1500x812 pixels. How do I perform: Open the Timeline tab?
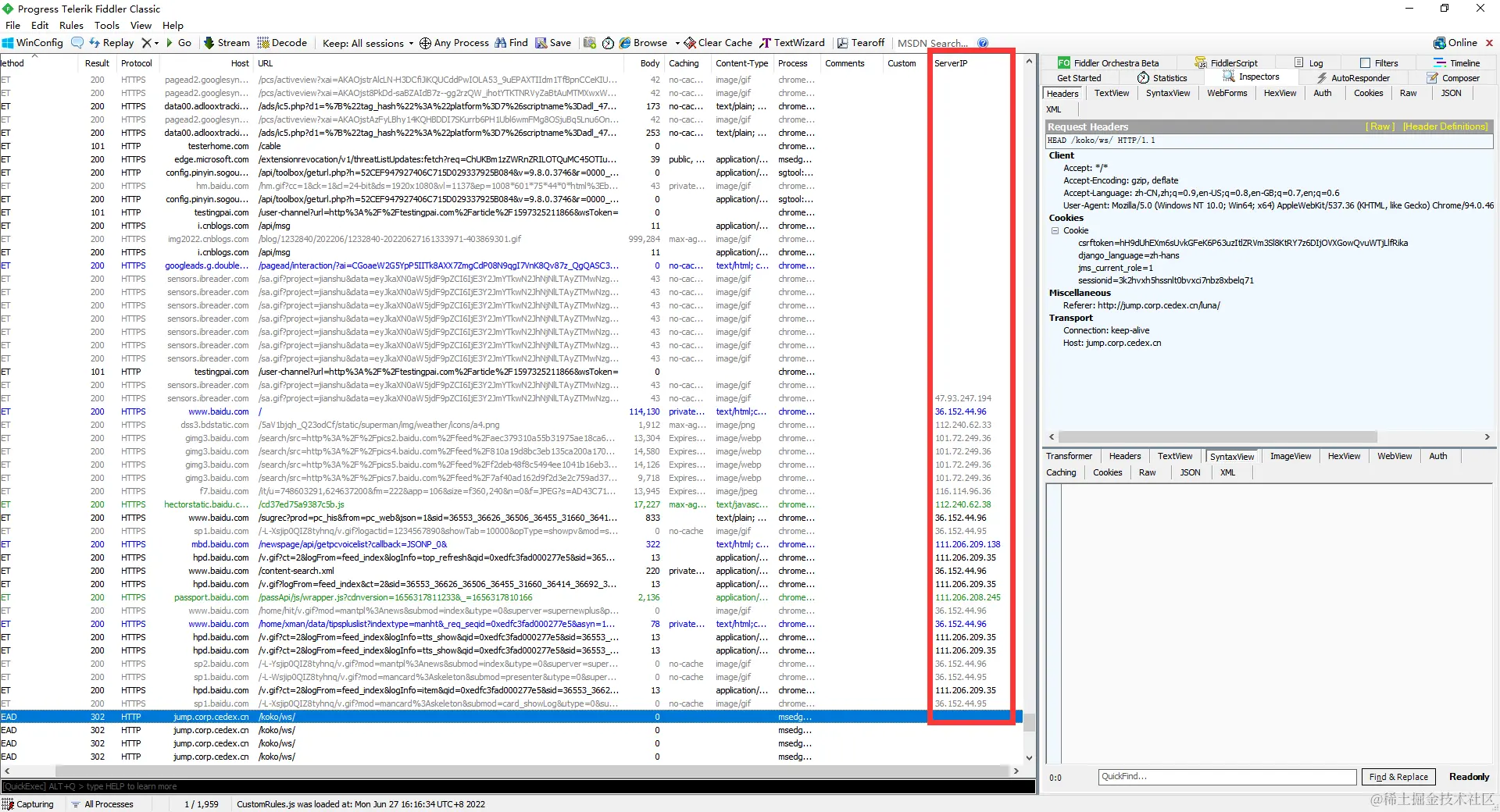[x=1457, y=63]
